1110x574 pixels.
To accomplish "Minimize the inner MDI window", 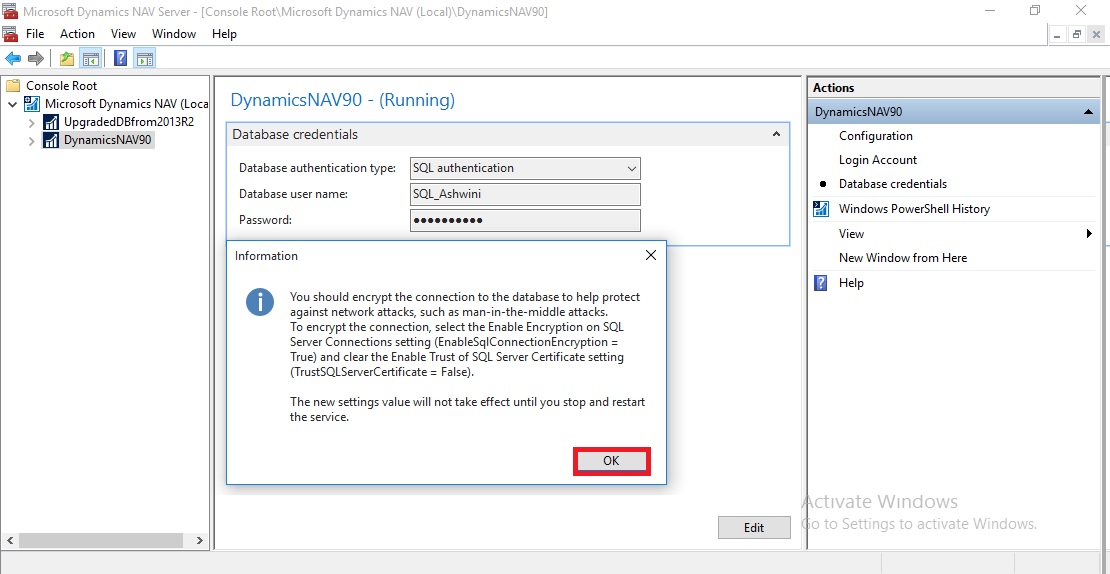I will pyautogui.click(x=1058, y=34).
